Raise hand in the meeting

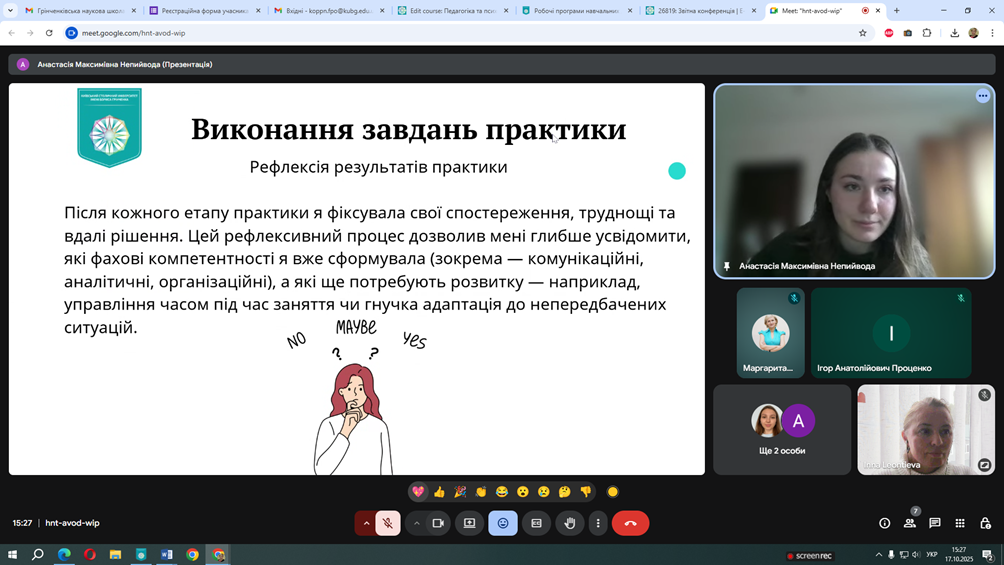[x=570, y=523]
